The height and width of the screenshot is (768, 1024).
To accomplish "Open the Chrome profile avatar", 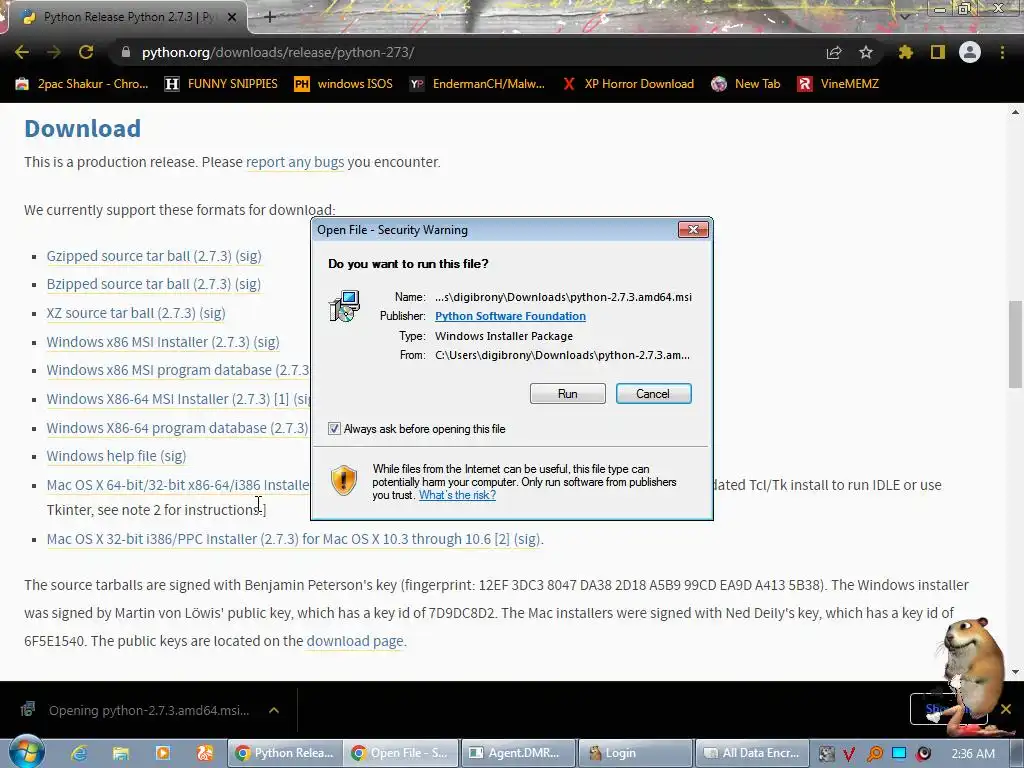I will (970, 52).
